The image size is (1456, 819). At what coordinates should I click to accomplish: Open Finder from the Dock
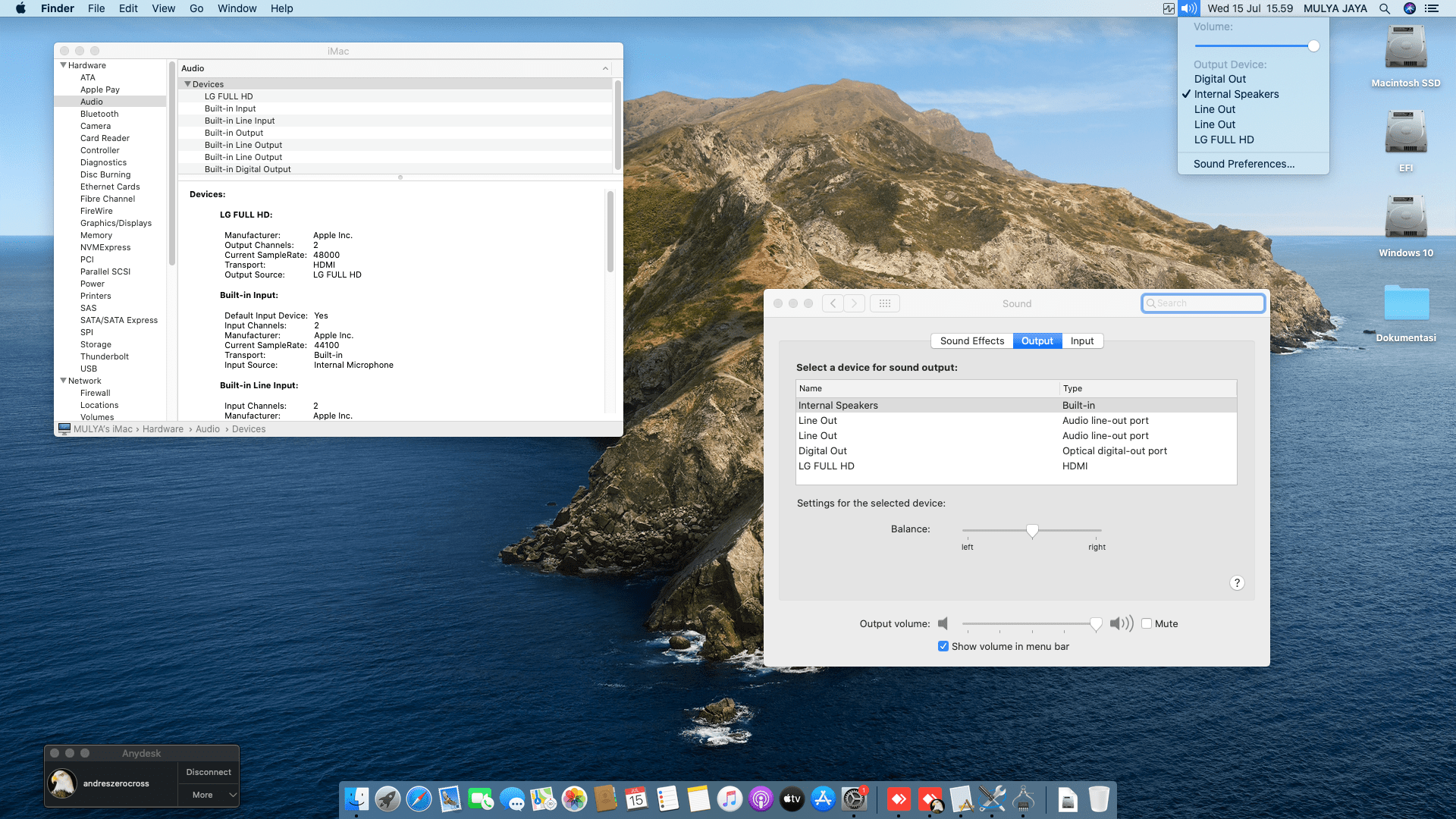(356, 799)
